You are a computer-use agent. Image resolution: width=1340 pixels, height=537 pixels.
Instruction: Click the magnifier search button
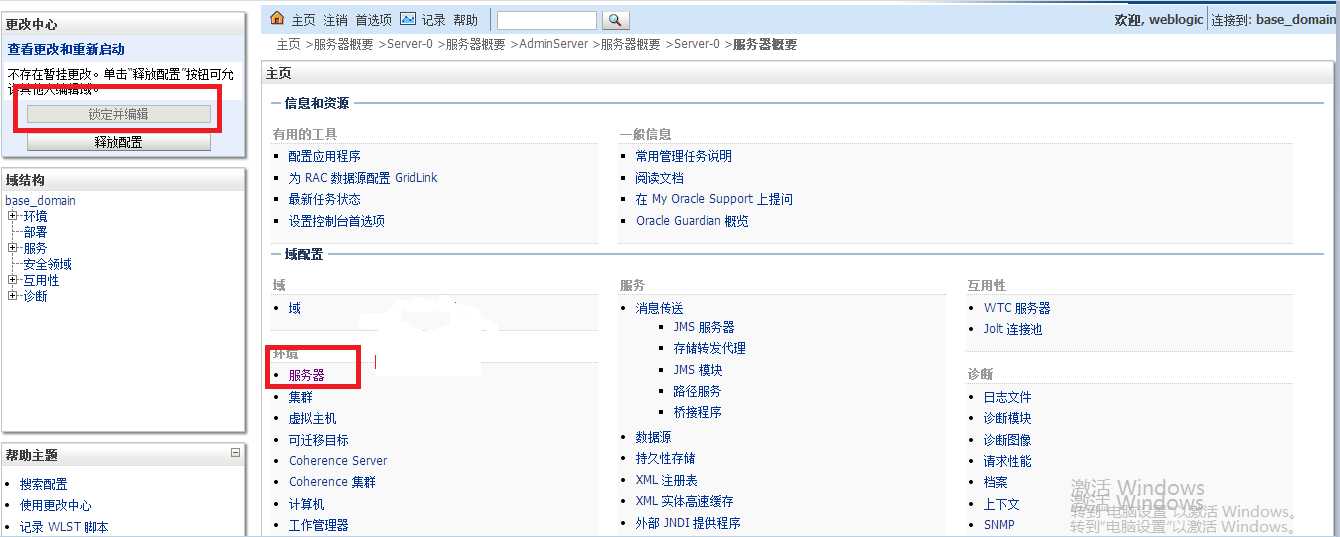pos(616,20)
